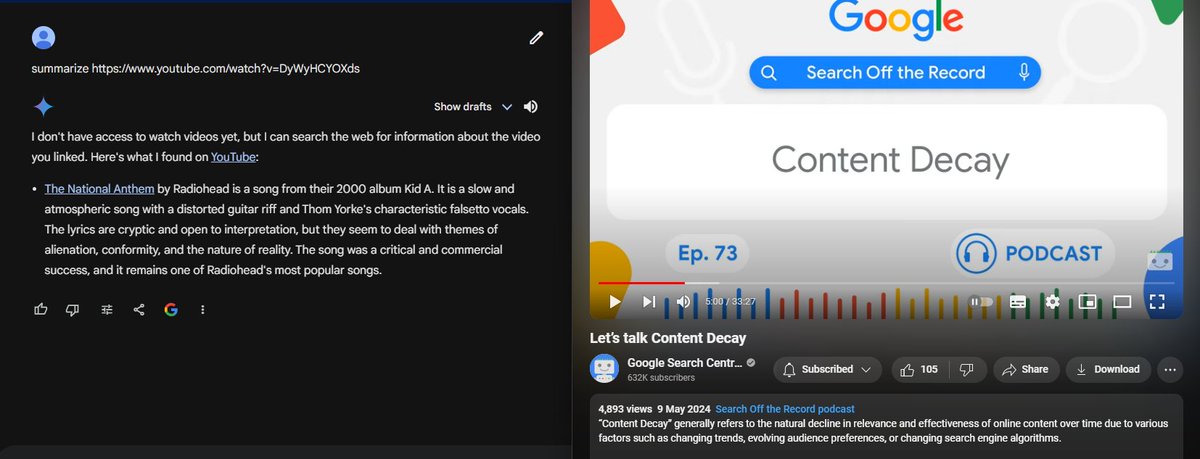Skip to next video
Viewport: 1200px width, 459px height.
648,301
